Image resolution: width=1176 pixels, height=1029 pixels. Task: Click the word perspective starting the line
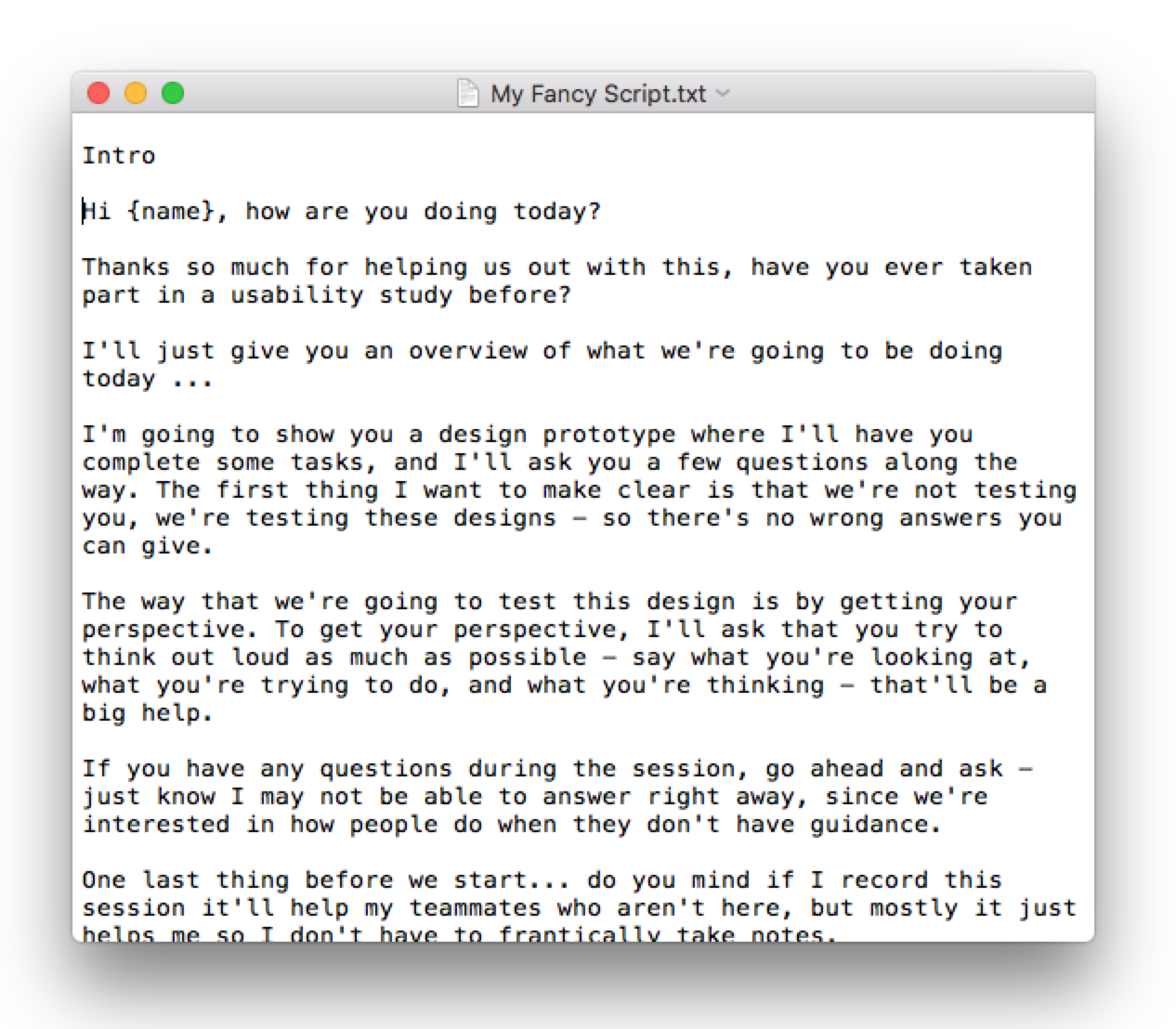coord(163,630)
